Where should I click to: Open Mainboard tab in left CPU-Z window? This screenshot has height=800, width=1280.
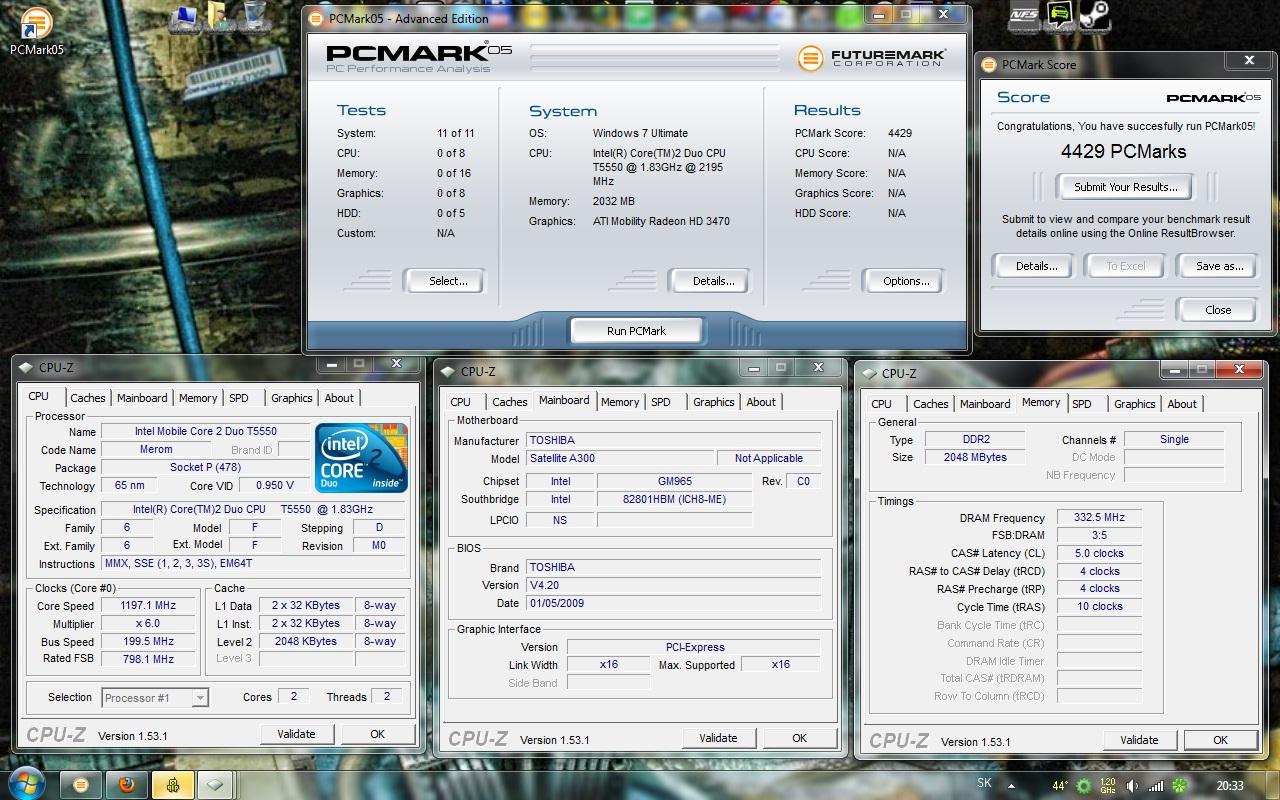click(x=142, y=398)
